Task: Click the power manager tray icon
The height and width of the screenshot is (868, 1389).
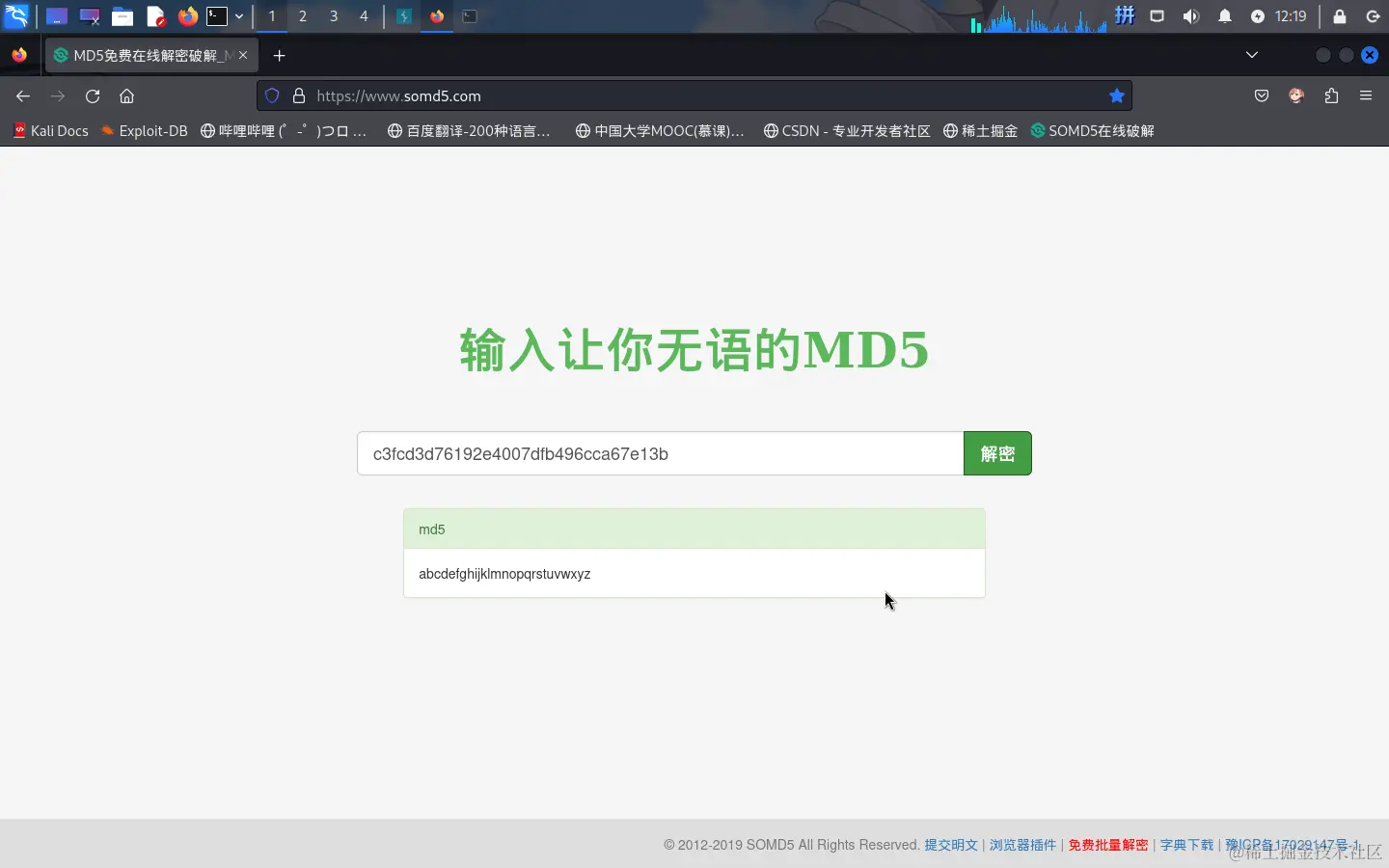Action: coord(1258,16)
